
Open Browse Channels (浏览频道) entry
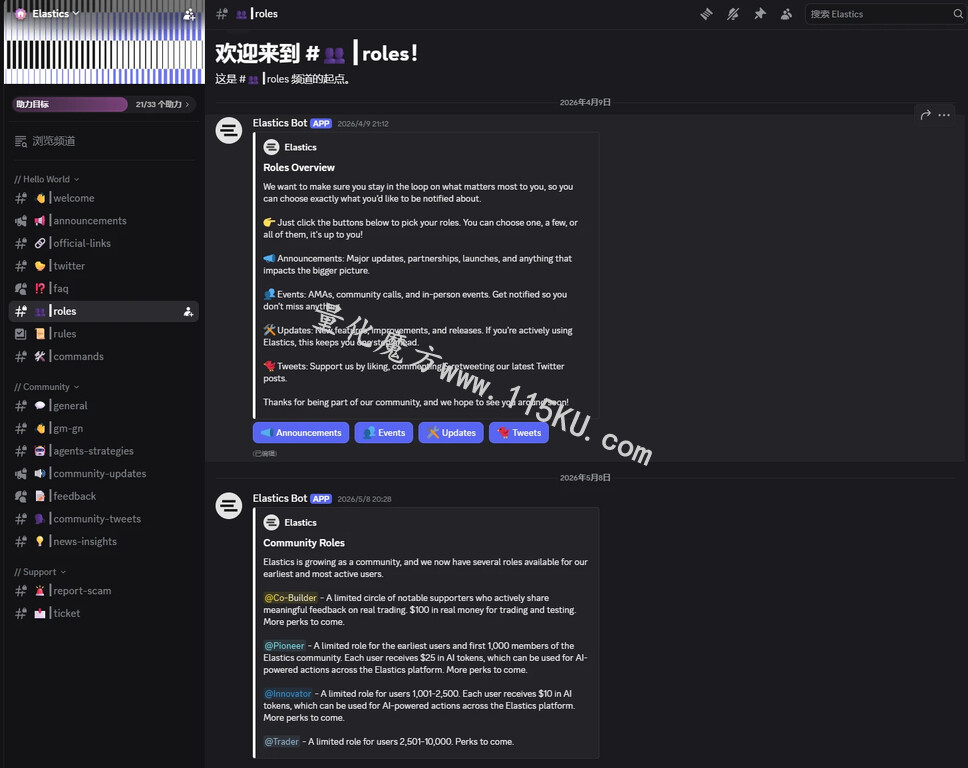[104, 141]
